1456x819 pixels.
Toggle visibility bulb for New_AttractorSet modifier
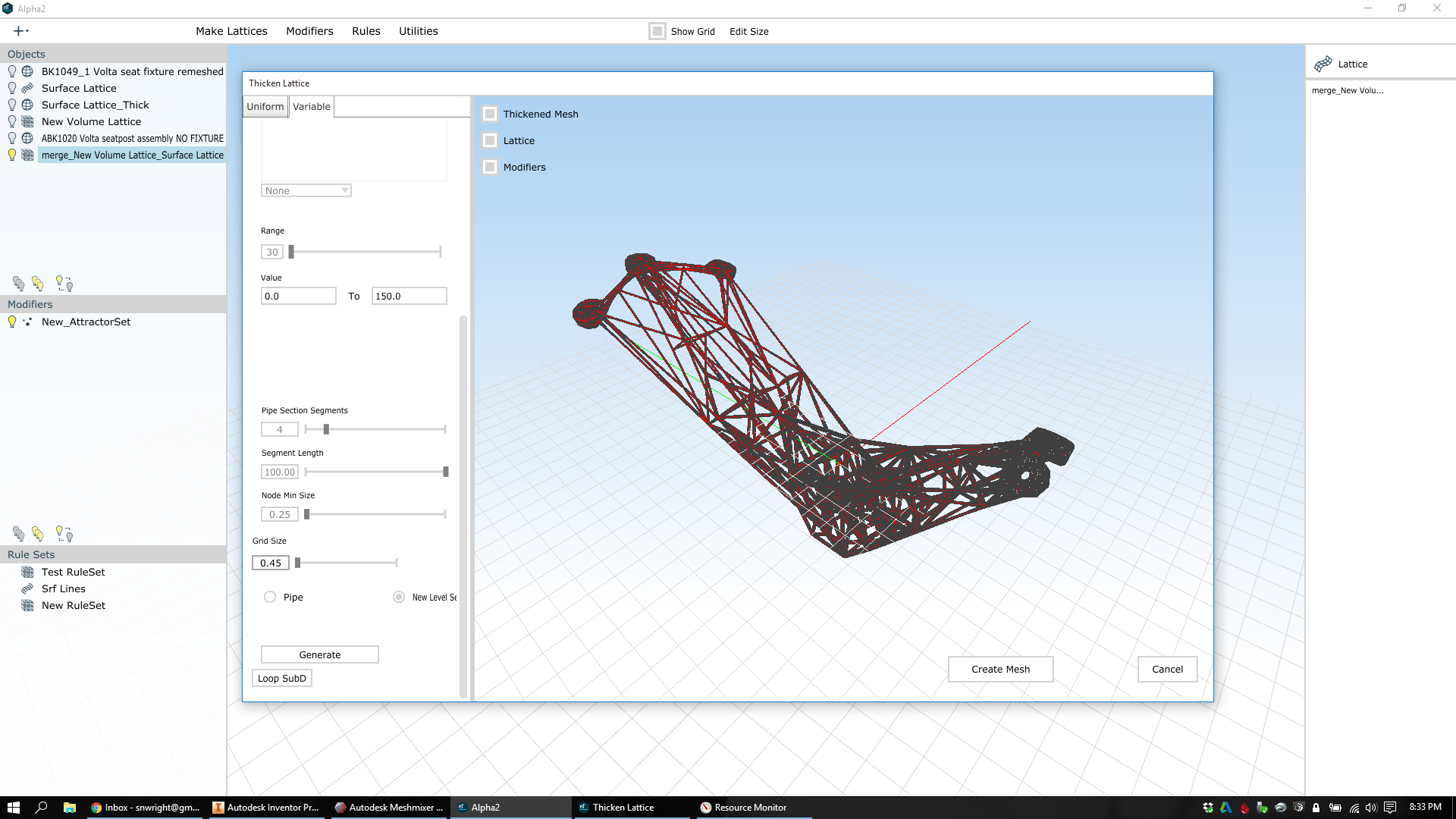(12, 322)
